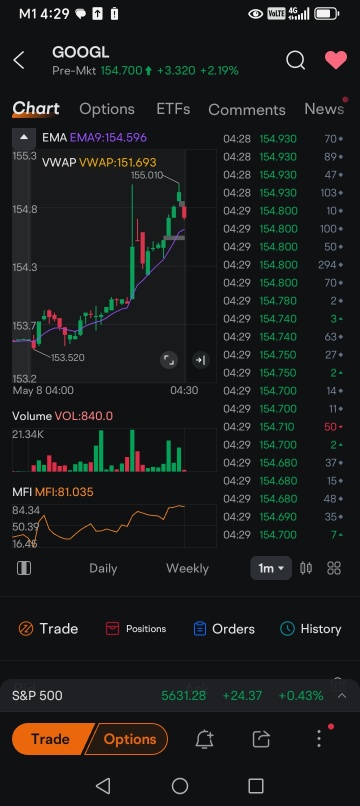Screen dimensions: 360x806
Task: Toggle the heart favorite for GOOGL
Action: point(336,60)
